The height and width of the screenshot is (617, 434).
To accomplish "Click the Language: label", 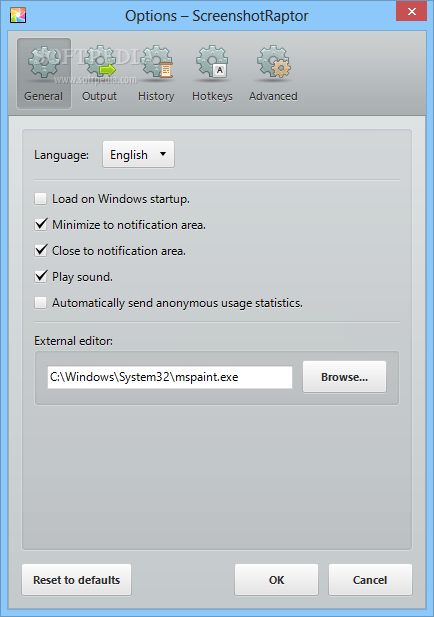I will point(61,155).
